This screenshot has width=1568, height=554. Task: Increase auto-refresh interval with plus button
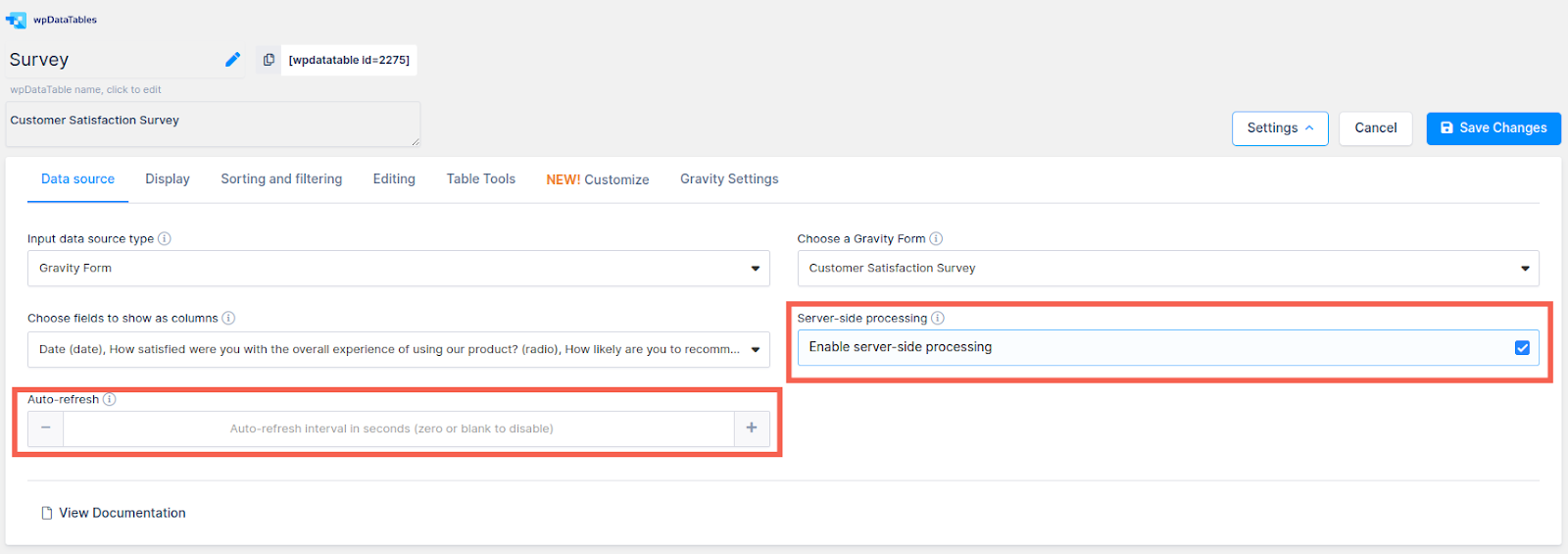tap(752, 428)
